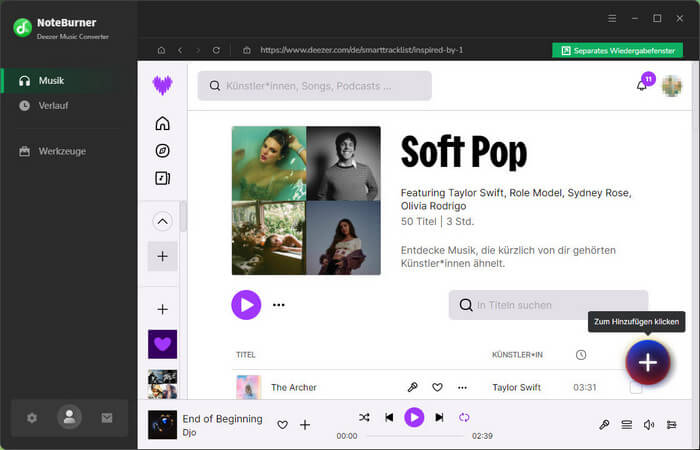Sort by duration clock column
Image resolution: width=700 pixels, height=450 pixels.
[581, 355]
